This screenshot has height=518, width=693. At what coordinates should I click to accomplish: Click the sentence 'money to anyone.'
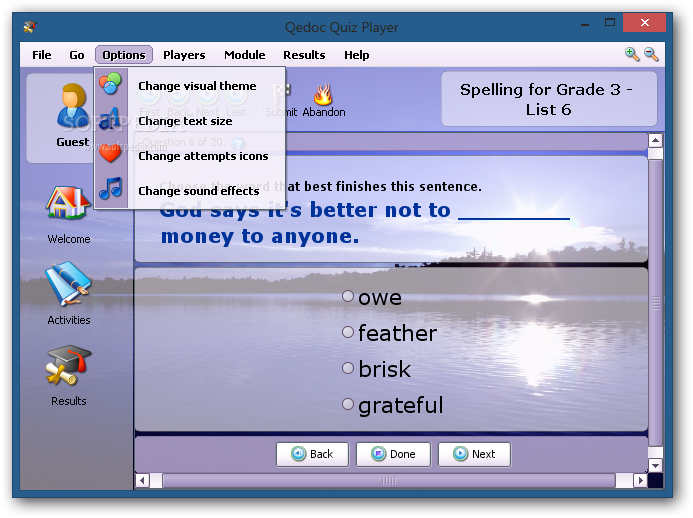[260, 236]
